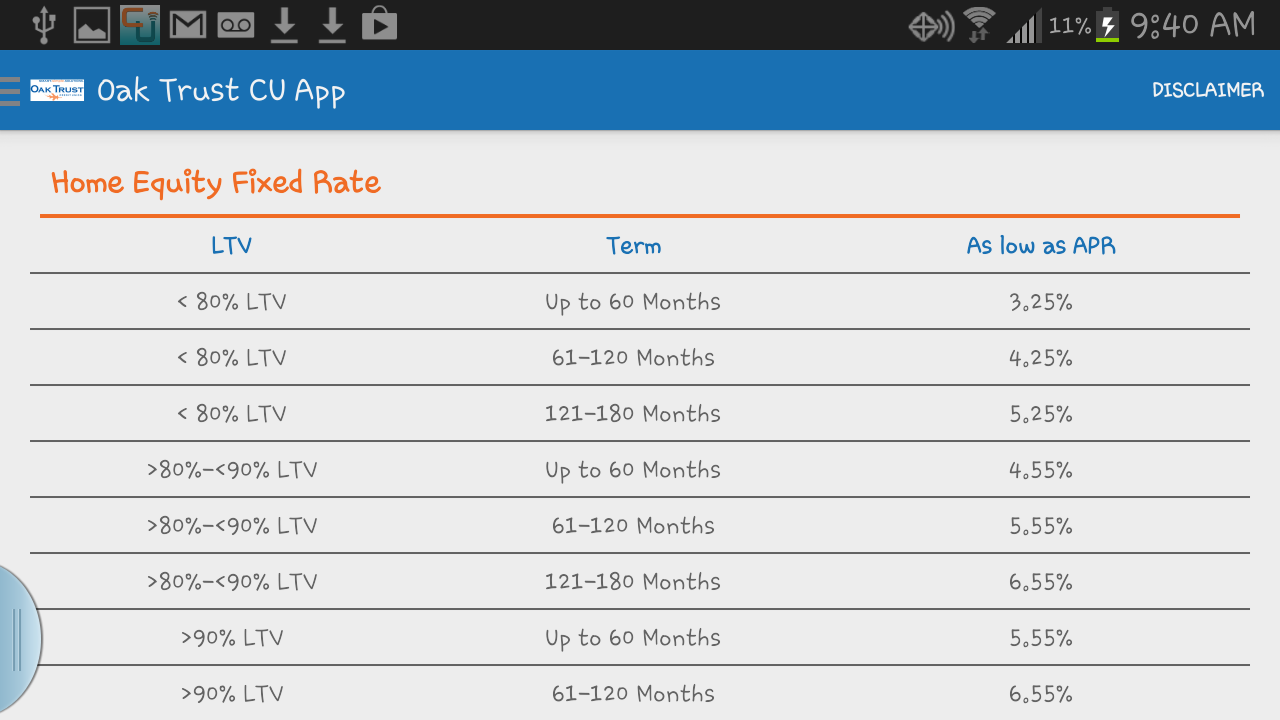This screenshot has height=720, width=1280.
Task: Tap the download icon beside Play Store icon
Action: pyautogui.click(x=332, y=25)
